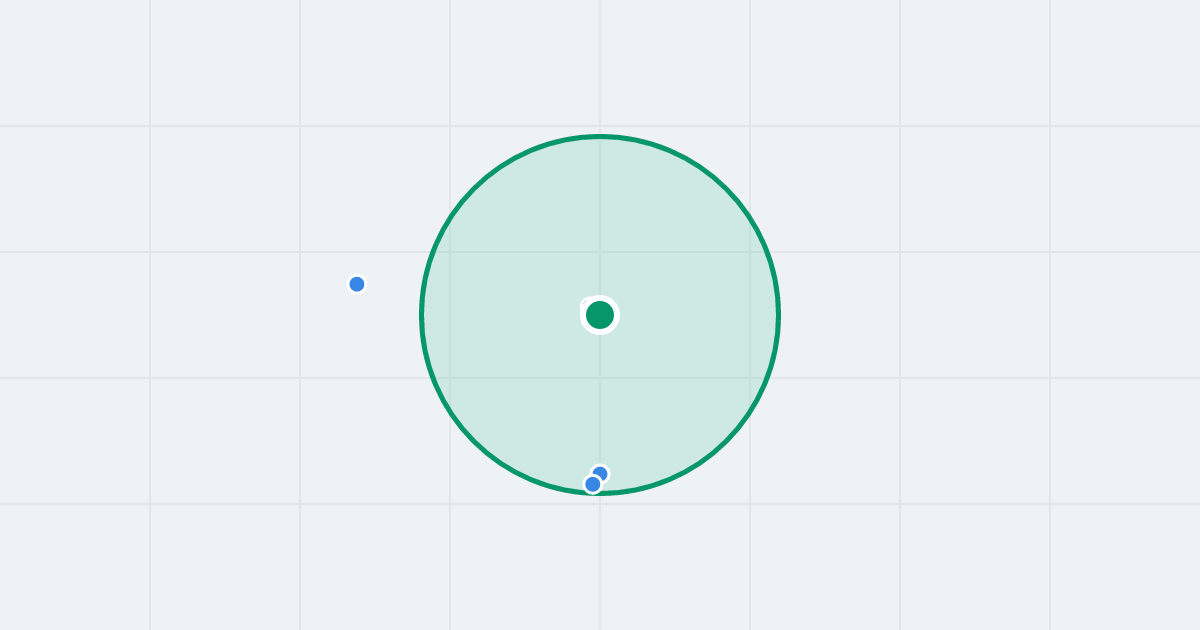Select the lone blue dot outside the circle
The width and height of the screenshot is (1200, 630).
pos(357,284)
